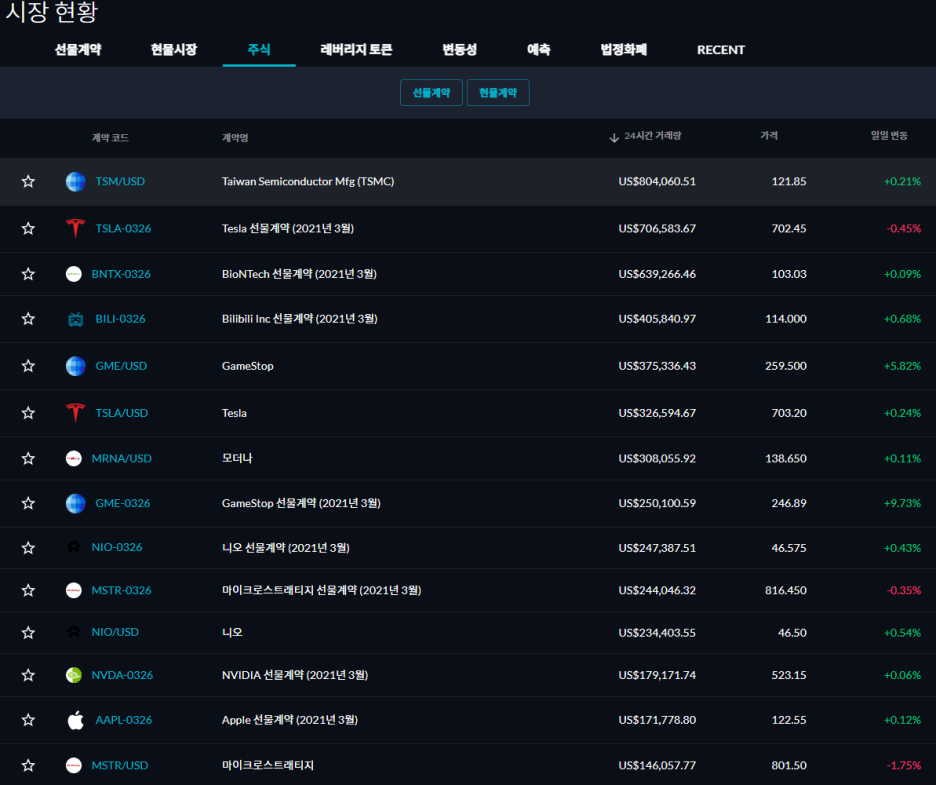936x785 pixels.
Task: Open the GME/USD market link
Action: (121, 366)
